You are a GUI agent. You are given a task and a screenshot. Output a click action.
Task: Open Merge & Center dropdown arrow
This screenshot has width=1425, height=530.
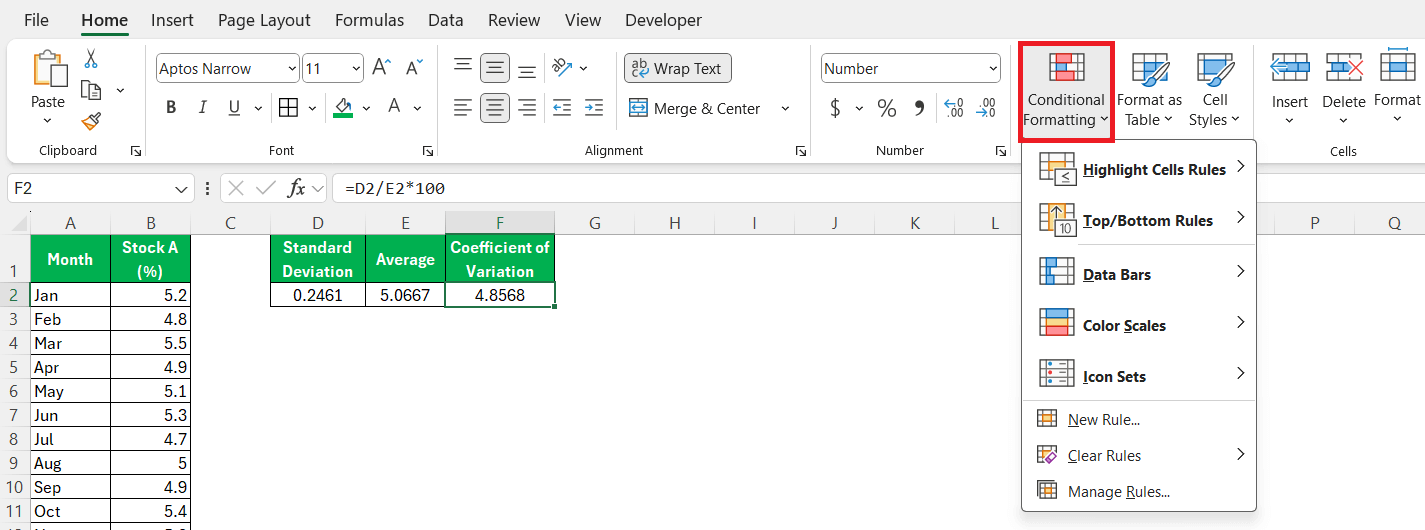[785, 108]
